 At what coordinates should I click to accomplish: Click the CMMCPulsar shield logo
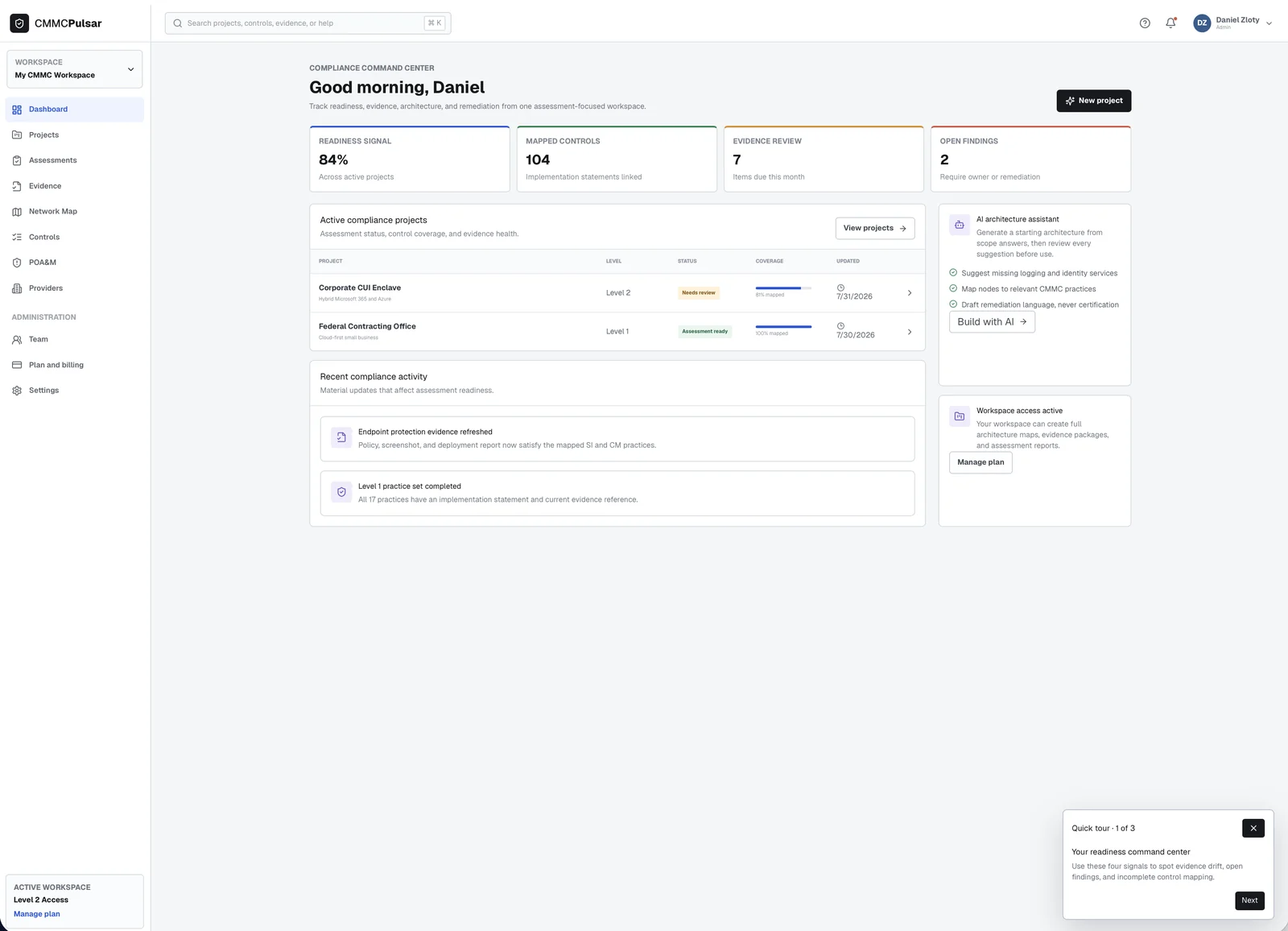[x=19, y=23]
